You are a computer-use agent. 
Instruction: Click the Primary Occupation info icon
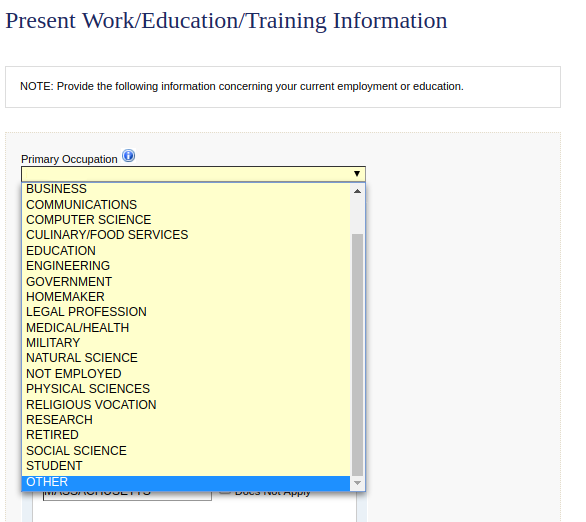tap(129, 155)
